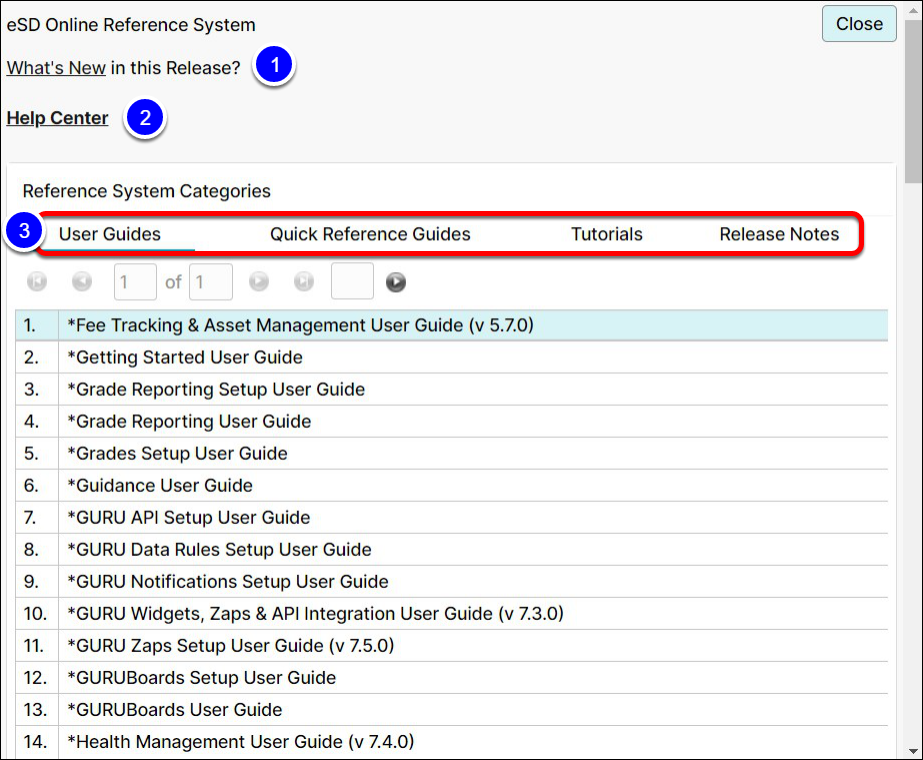Close the eSD Online Reference System
The width and height of the screenshot is (923, 760).
(x=859, y=24)
